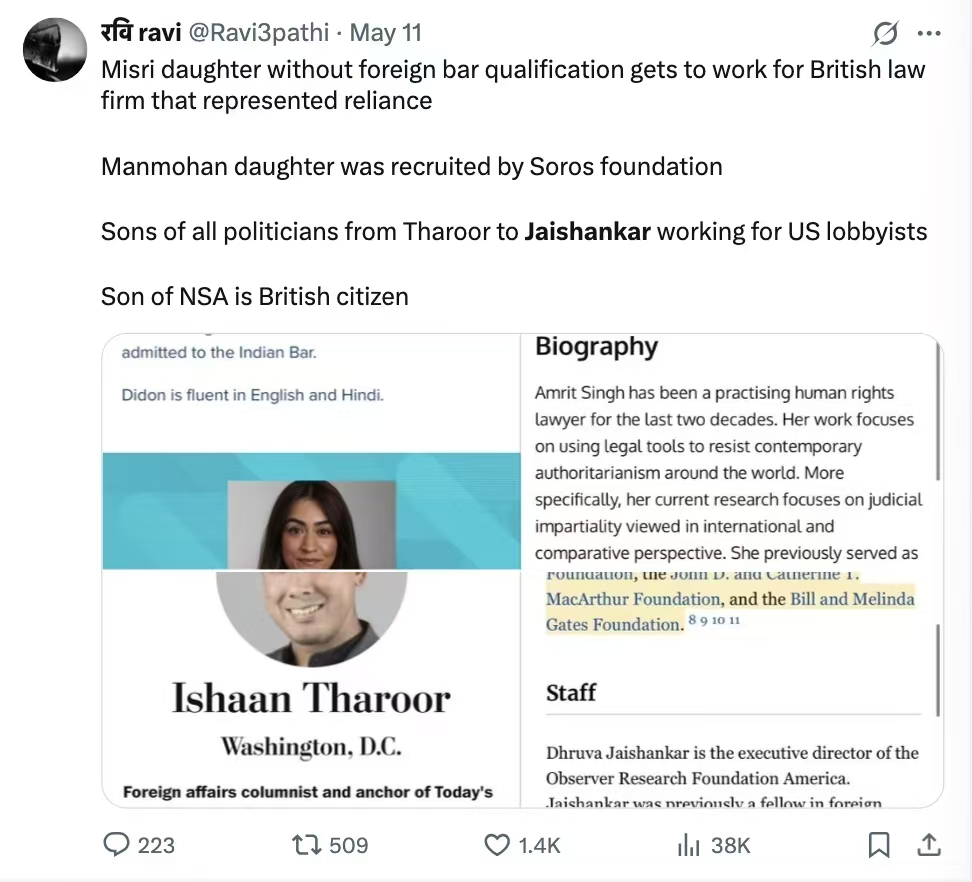The width and height of the screenshot is (972, 882).
Task: Click the Ishaan Tharoor round portrait
Action: click(x=311, y=616)
